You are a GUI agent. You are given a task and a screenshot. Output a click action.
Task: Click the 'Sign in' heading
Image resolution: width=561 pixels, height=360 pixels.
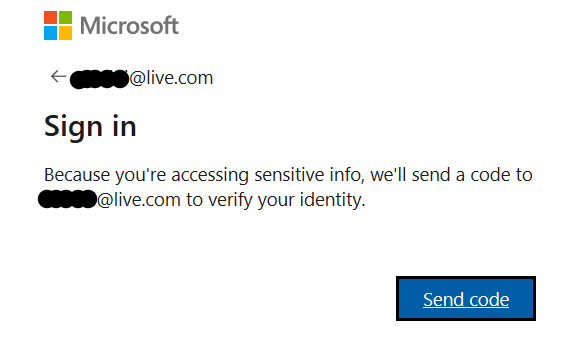tap(90, 127)
